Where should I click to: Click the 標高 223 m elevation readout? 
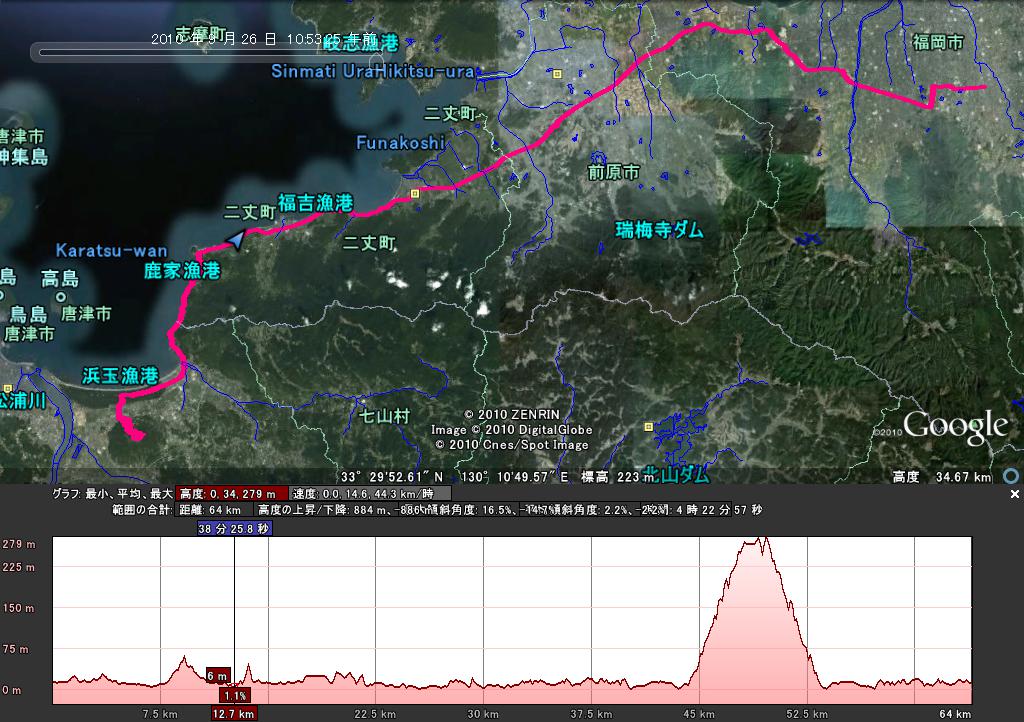(x=618, y=477)
